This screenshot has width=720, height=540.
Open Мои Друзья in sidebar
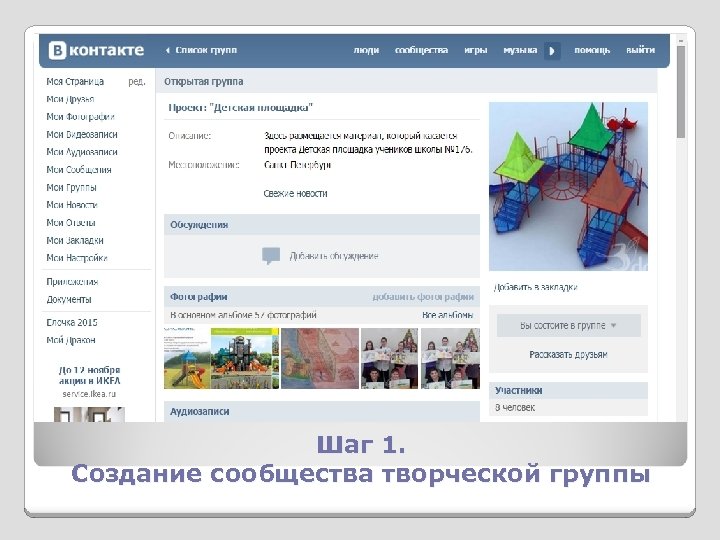tap(70, 99)
